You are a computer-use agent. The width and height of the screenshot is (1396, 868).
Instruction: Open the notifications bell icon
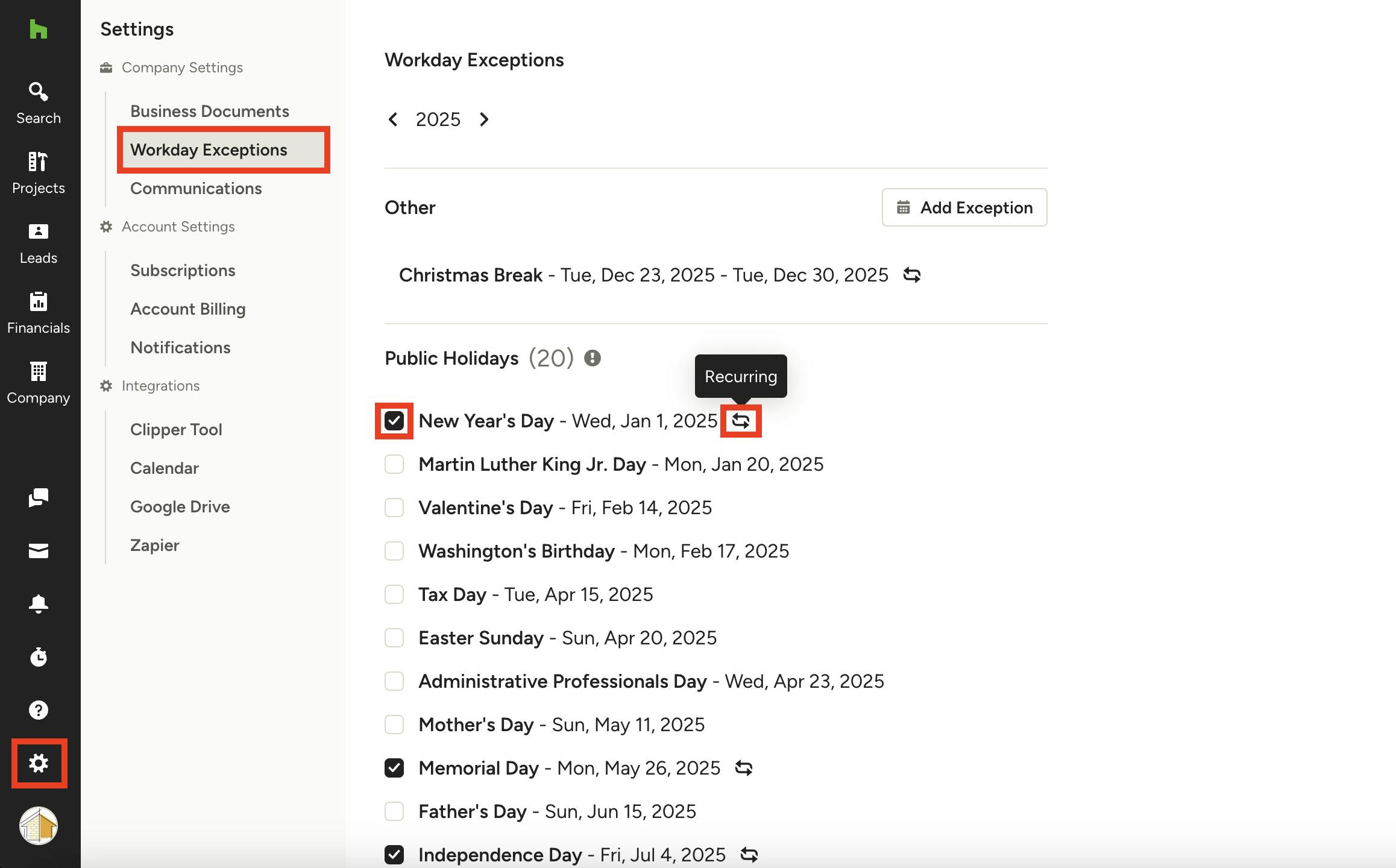pos(38,603)
